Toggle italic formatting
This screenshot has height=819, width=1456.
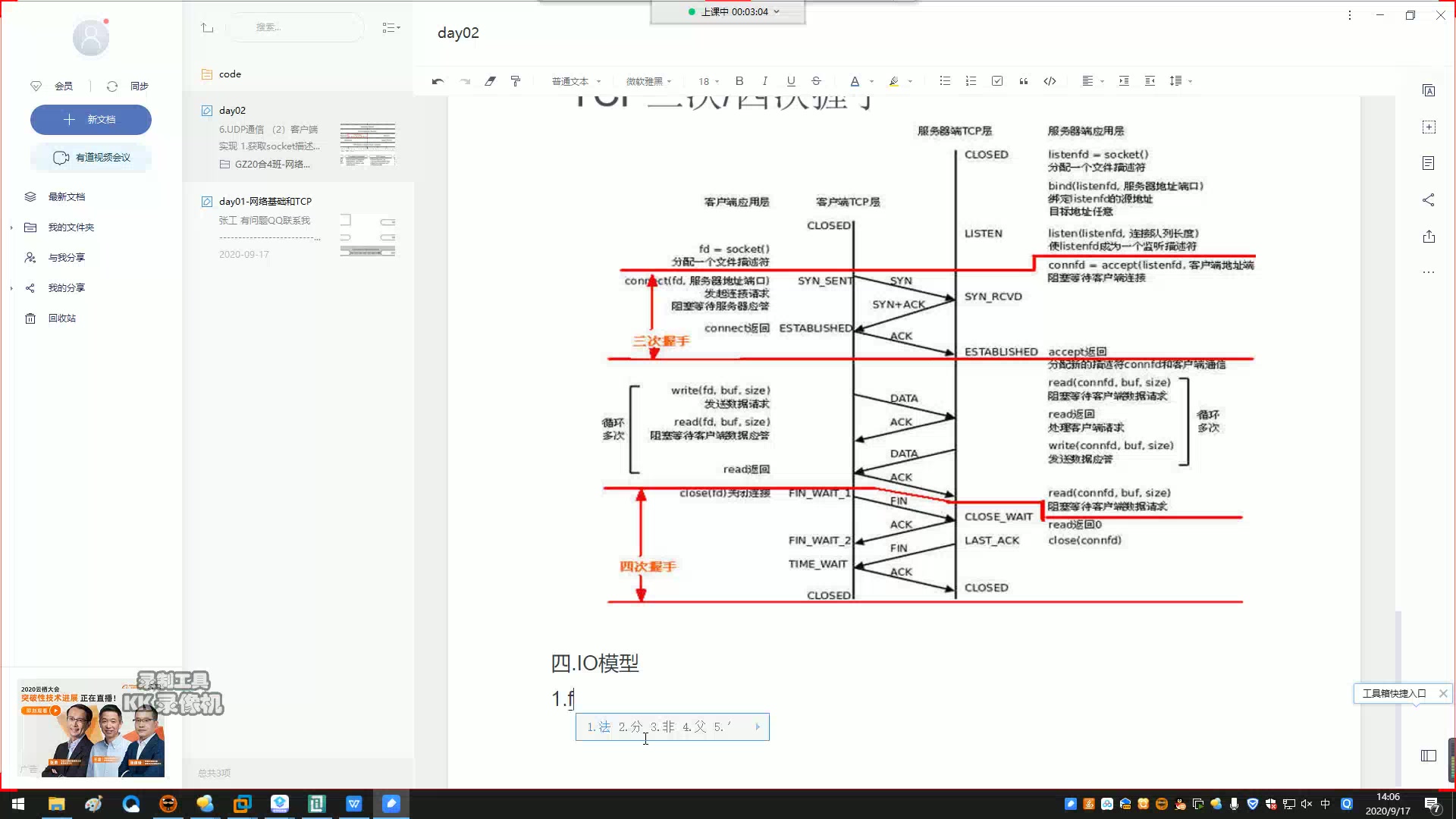coord(764,81)
